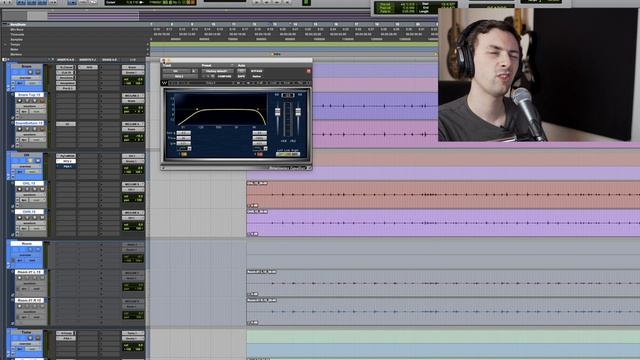This screenshot has width=640, height=360.
Task: Select the low band node on EQ curve
Action: (197, 109)
